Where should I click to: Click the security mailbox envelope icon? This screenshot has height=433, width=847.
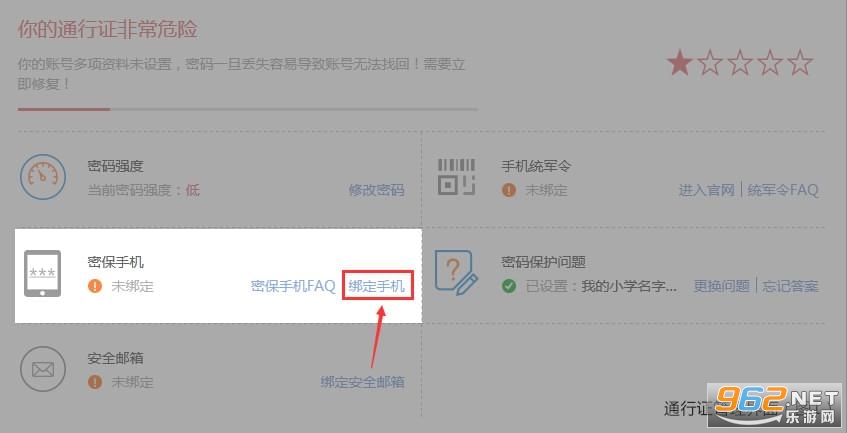click(x=43, y=370)
